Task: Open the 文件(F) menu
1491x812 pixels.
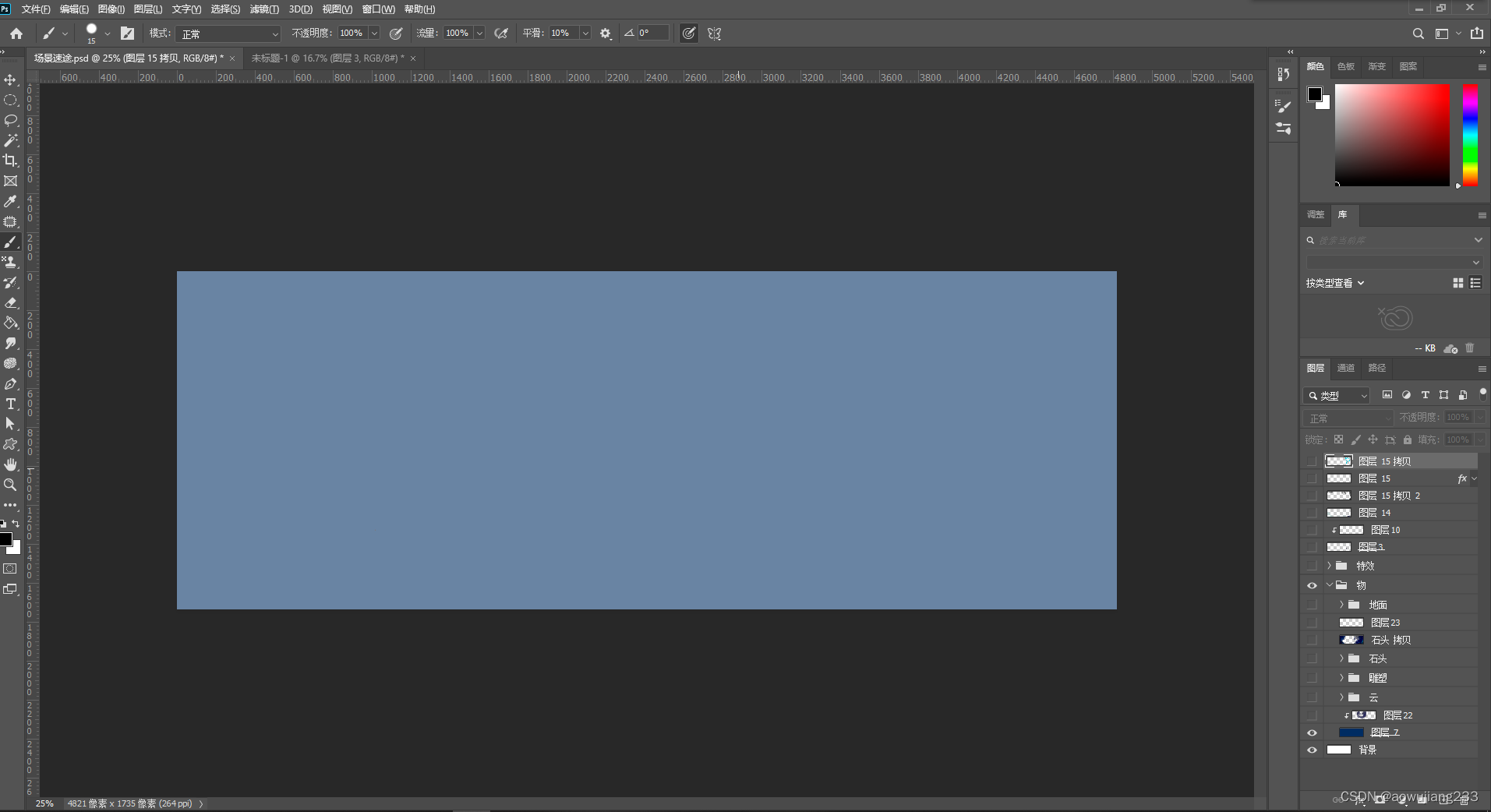Action: point(36,9)
